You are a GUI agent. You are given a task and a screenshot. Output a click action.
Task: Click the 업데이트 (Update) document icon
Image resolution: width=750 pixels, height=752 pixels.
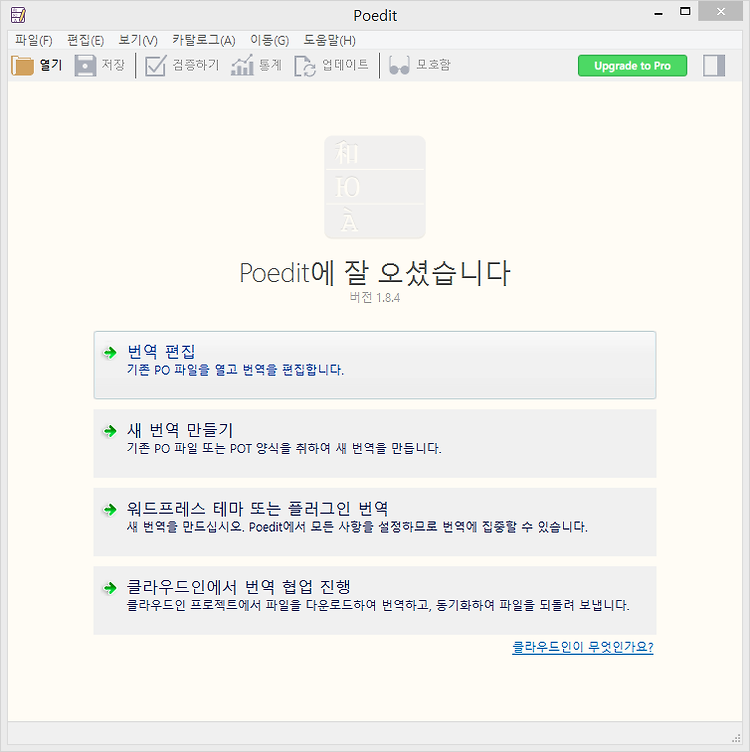pos(305,66)
